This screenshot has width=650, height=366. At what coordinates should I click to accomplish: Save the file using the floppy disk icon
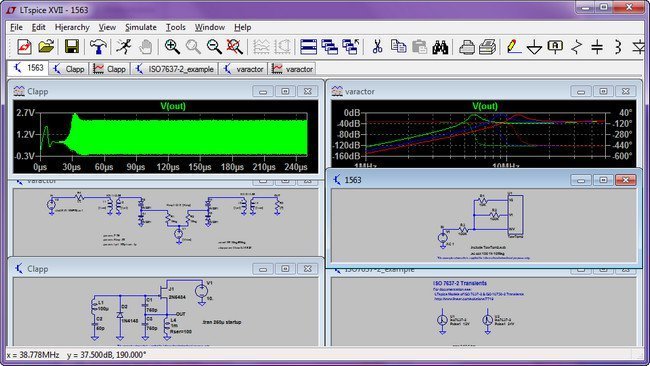[72, 46]
